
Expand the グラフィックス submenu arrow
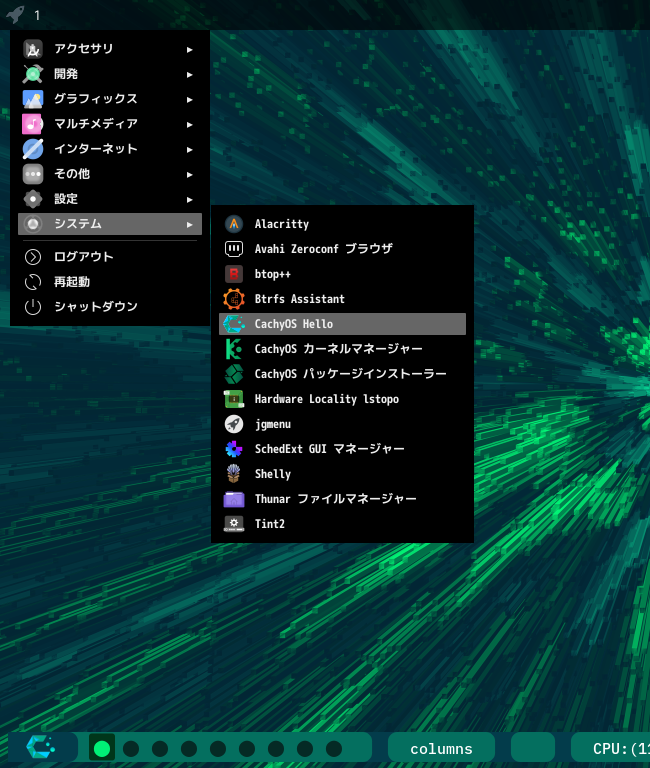(x=190, y=99)
